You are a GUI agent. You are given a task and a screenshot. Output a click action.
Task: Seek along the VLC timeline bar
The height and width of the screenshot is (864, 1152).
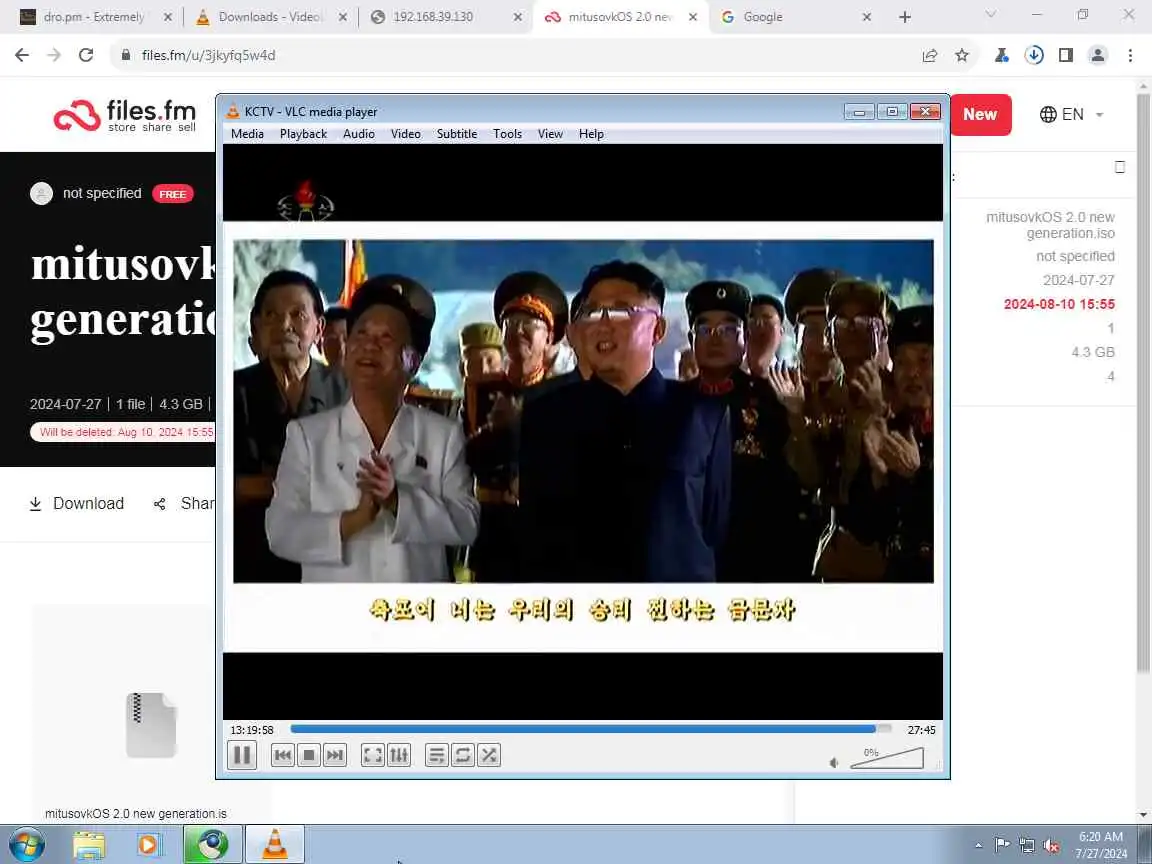pyautogui.click(x=591, y=729)
